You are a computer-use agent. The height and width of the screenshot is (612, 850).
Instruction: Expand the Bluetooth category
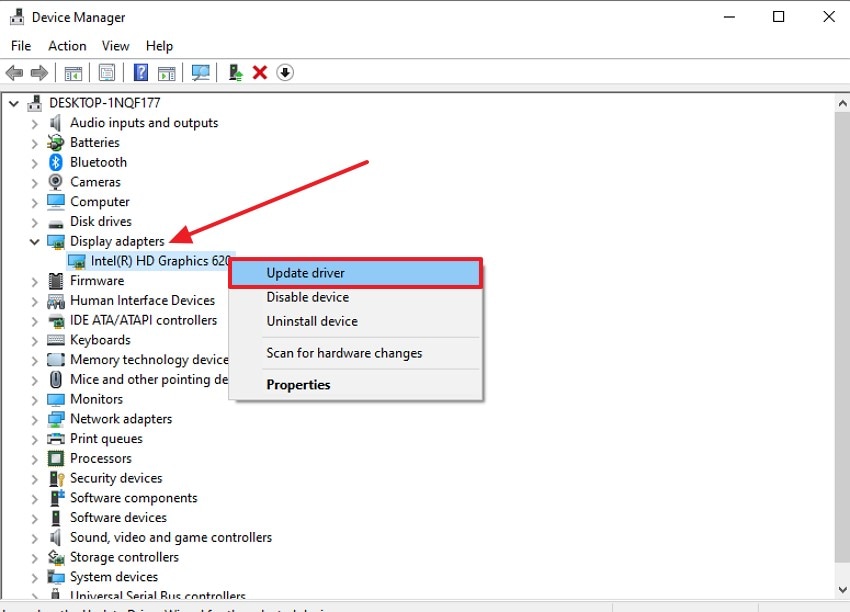[35, 163]
